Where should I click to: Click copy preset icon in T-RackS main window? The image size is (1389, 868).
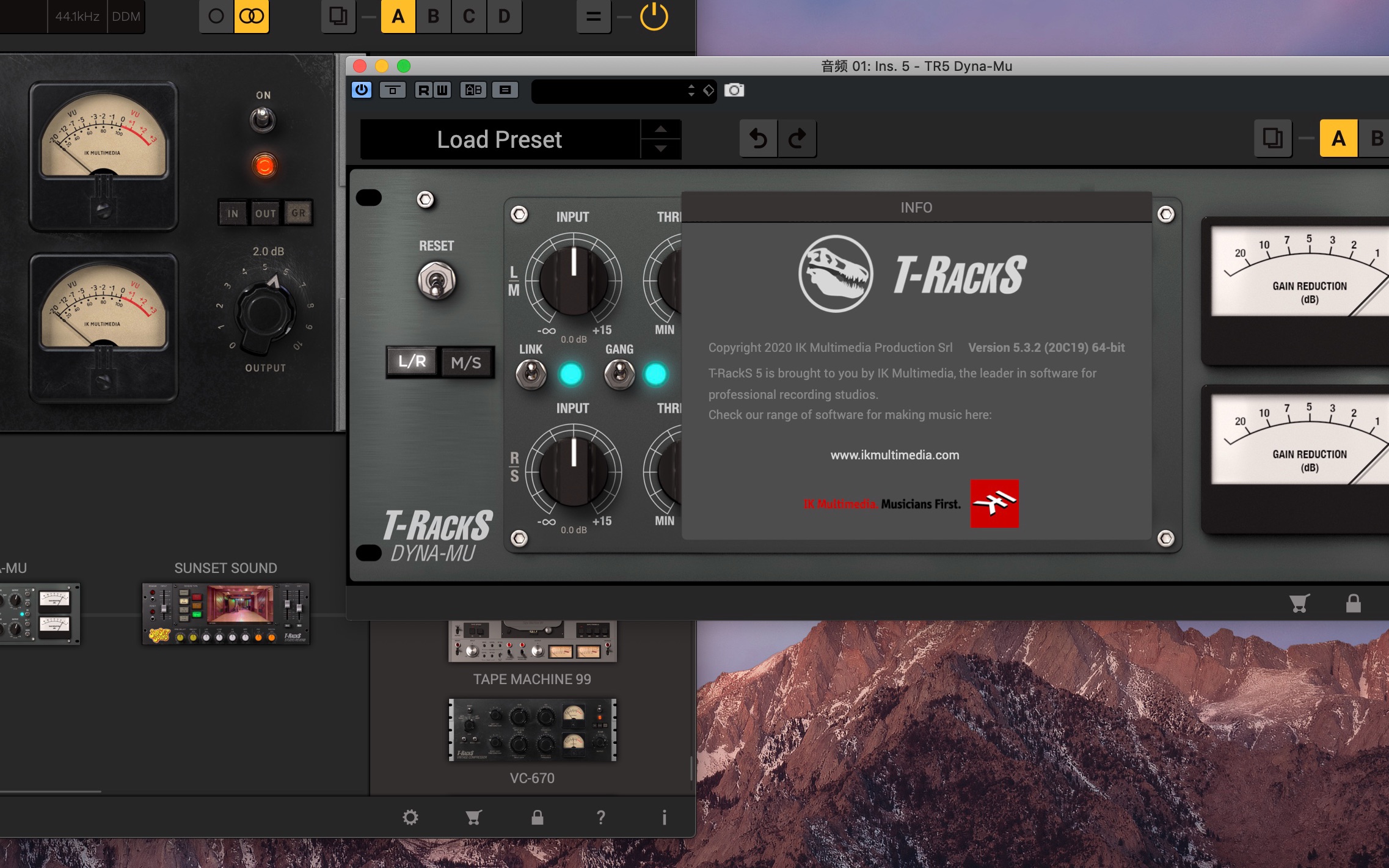(338, 16)
